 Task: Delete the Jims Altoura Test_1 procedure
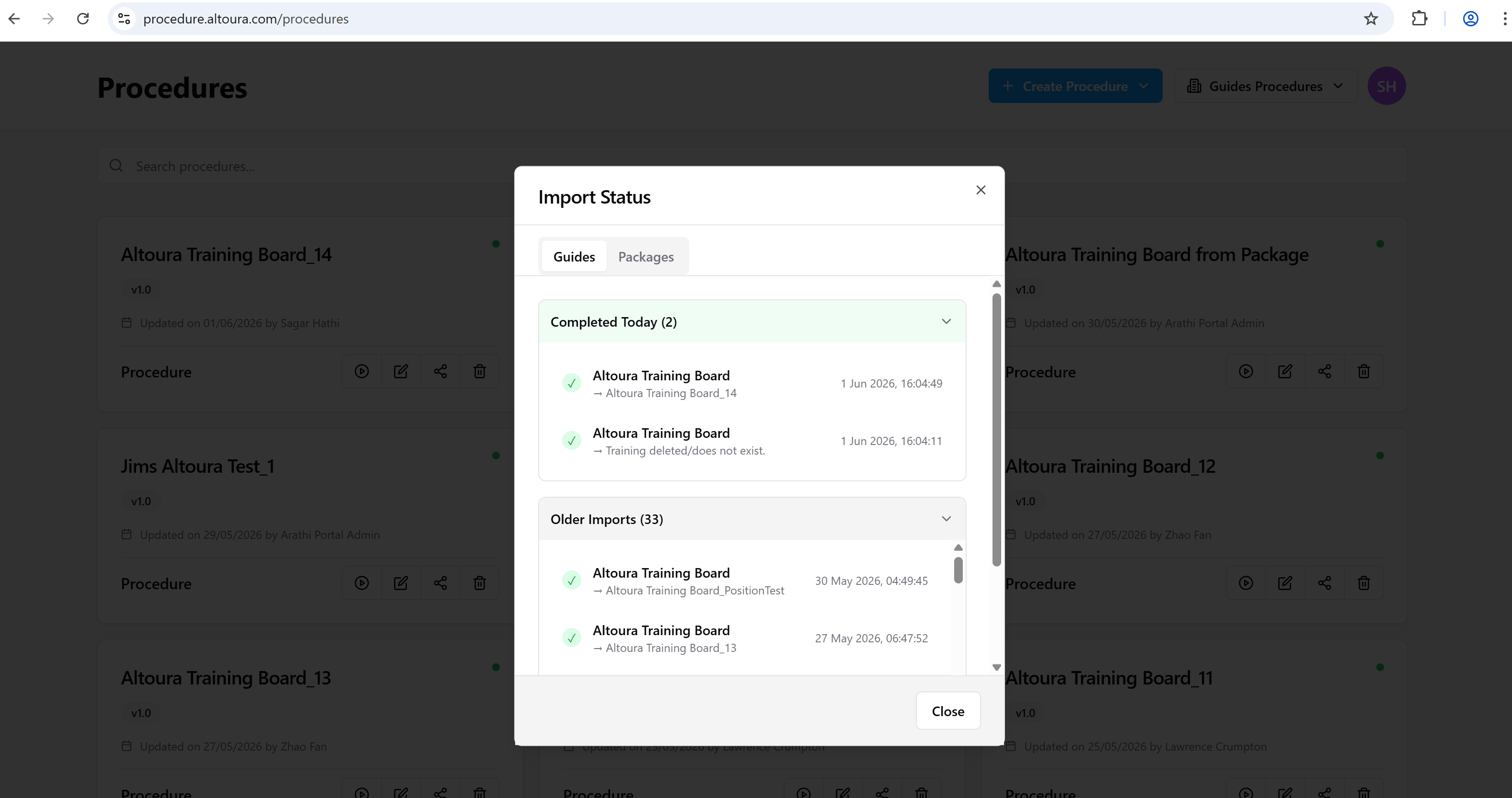point(480,583)
